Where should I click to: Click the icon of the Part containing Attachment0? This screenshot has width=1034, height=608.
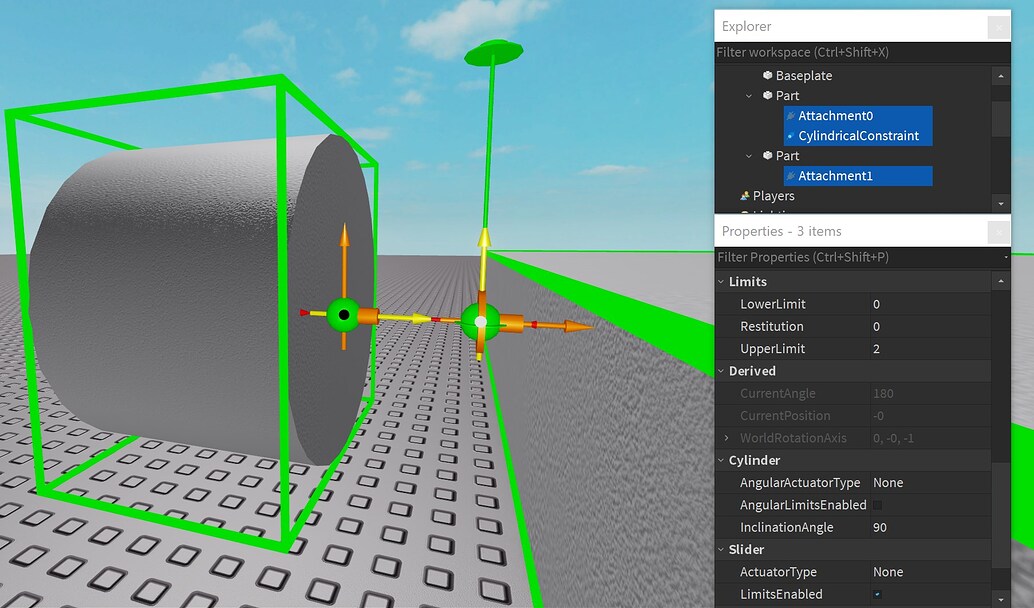[x=767, y=96]
